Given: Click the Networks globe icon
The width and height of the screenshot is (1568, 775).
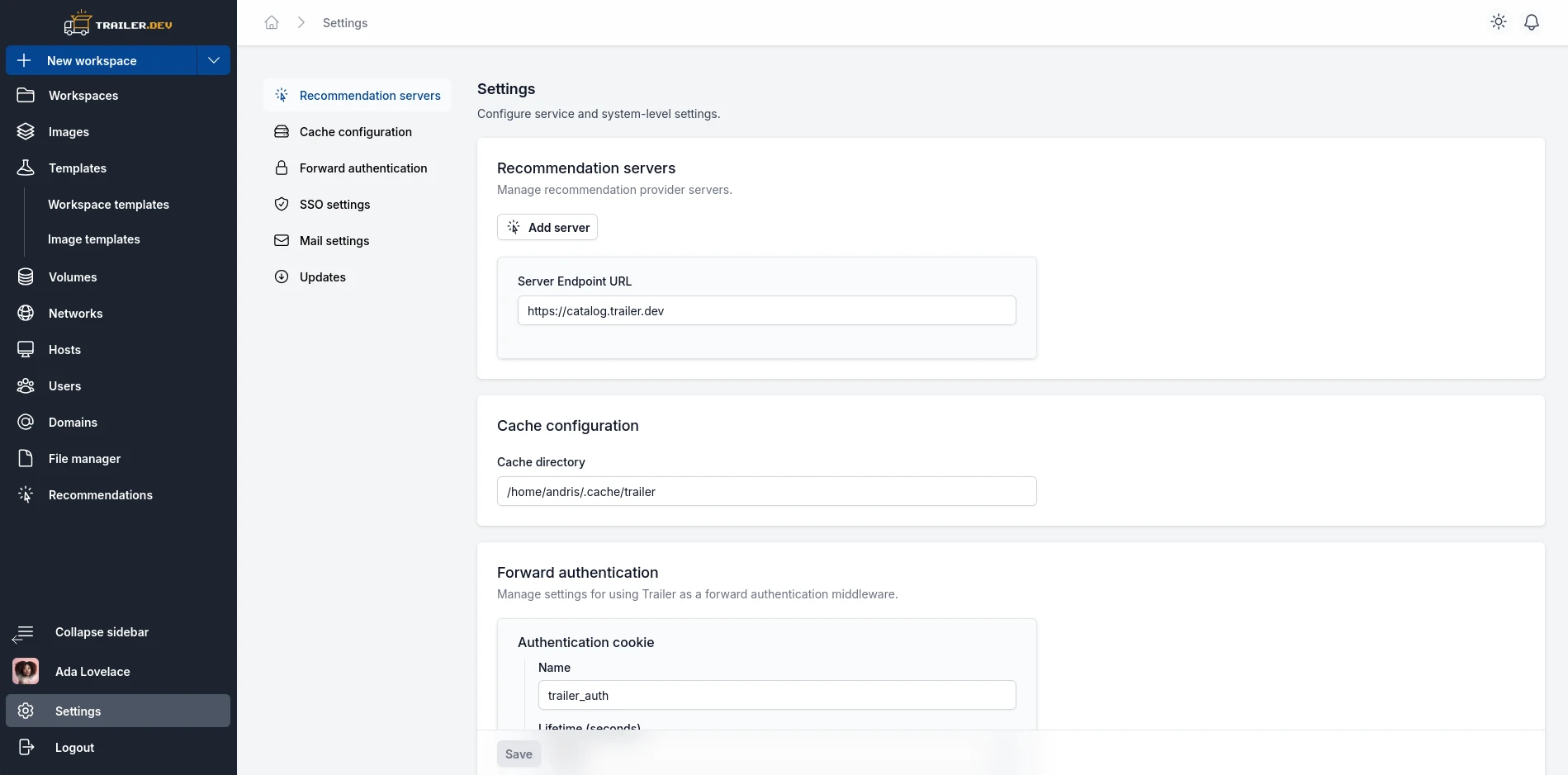Looking at the screenshot, I should (x=26, y=313).
